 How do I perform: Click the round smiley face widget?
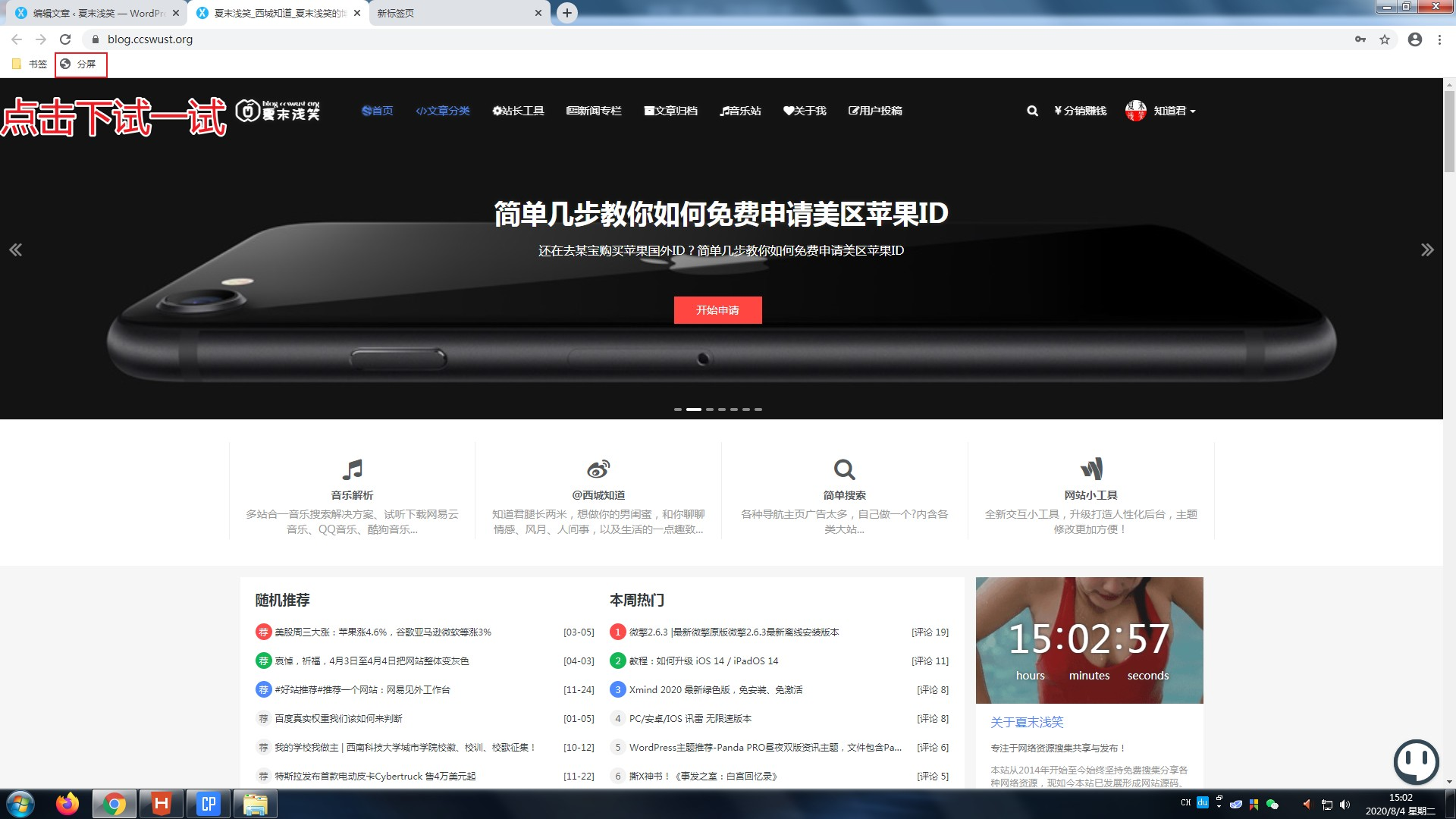click(1415, 761)
